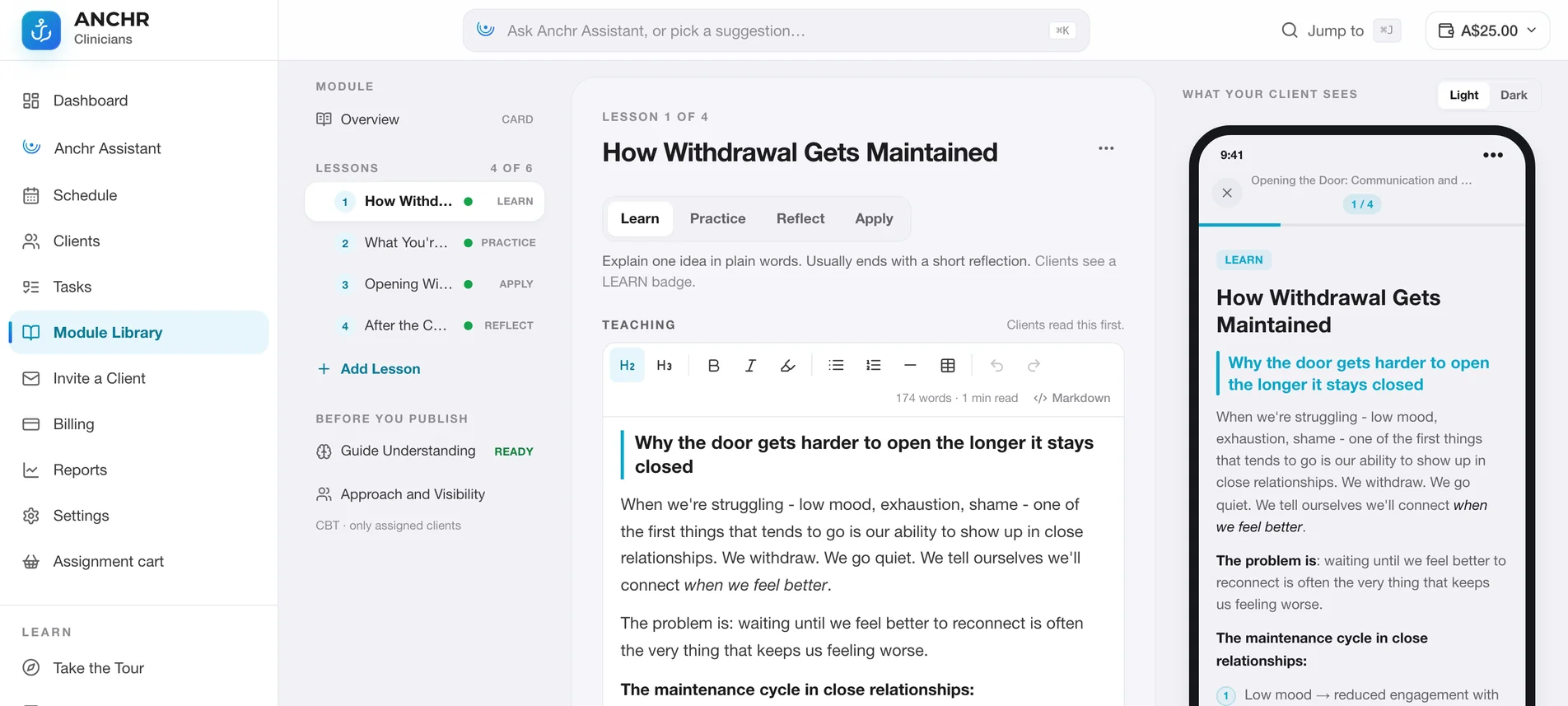
Task: Select the Learn lesson tab
Action: (640, 218)
